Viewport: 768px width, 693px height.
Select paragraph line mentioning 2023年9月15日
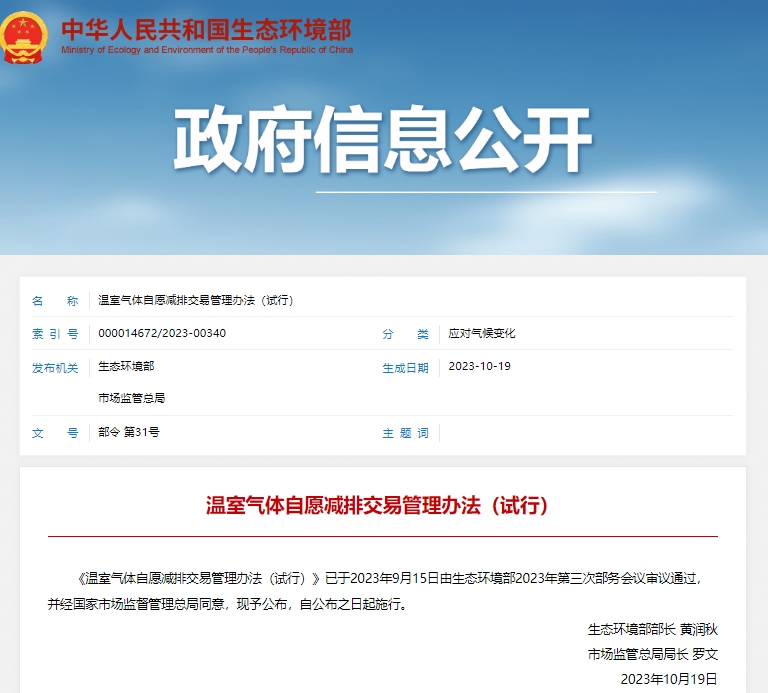pos(390,578)
